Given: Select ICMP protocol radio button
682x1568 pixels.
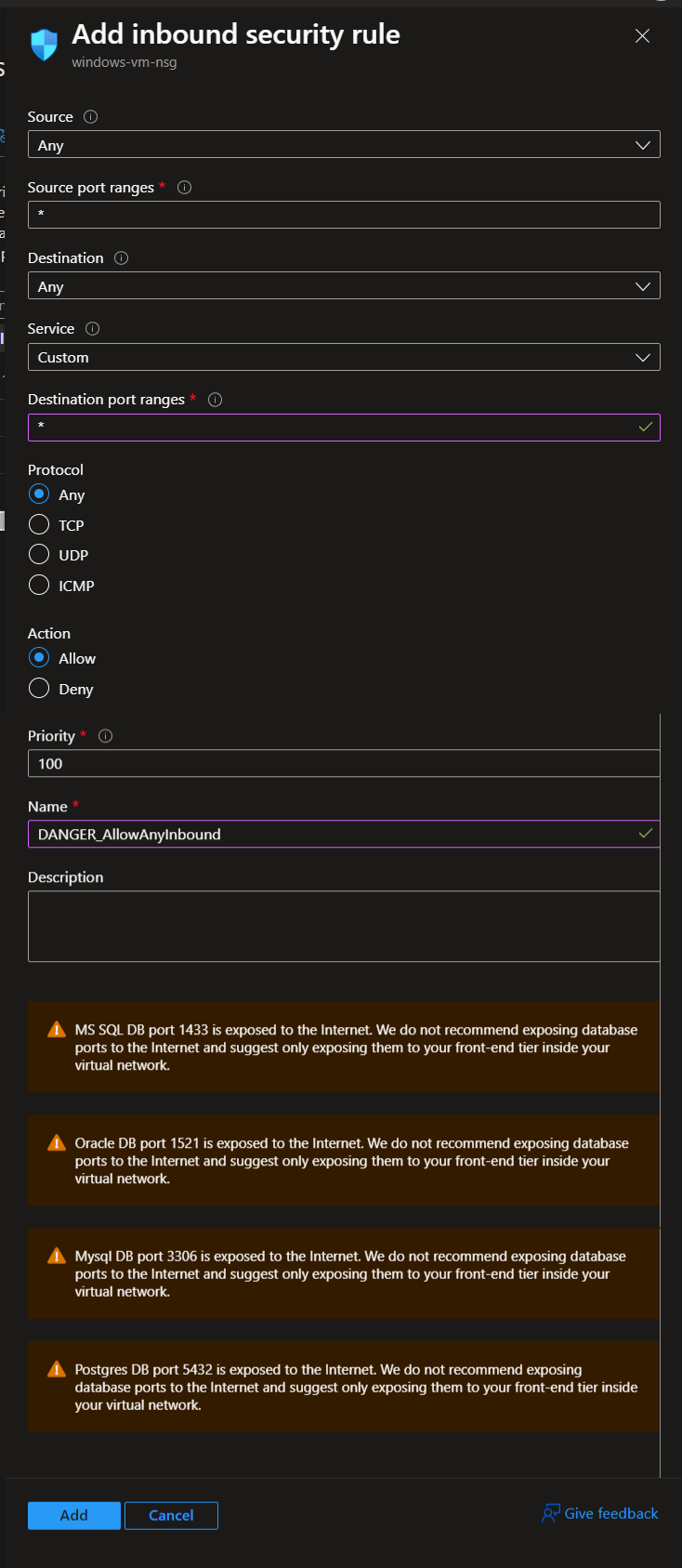Looking at the screenshot, I should click(39, 585).
